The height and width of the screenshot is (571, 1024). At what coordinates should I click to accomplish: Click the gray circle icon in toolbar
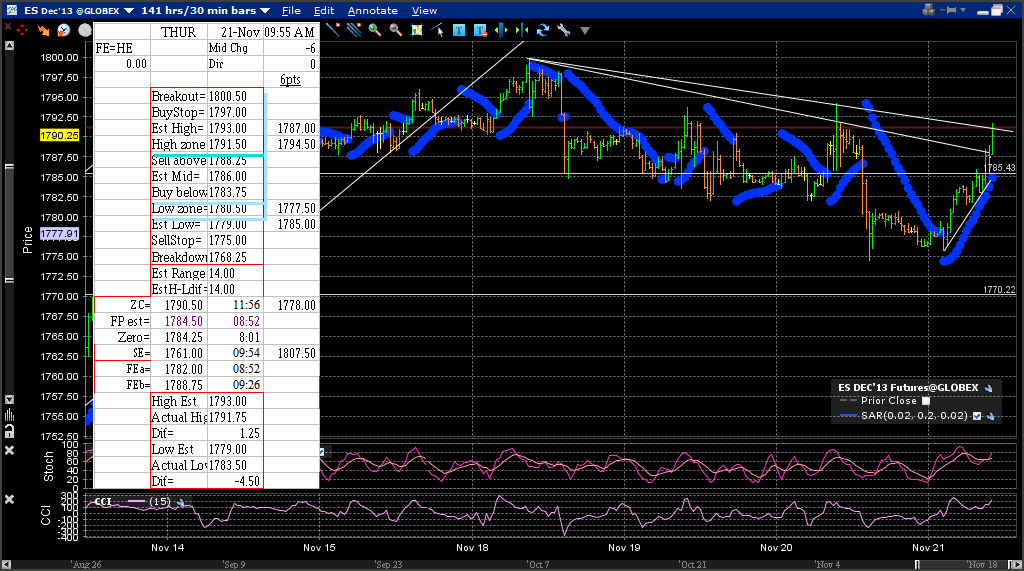pos(85,30)
